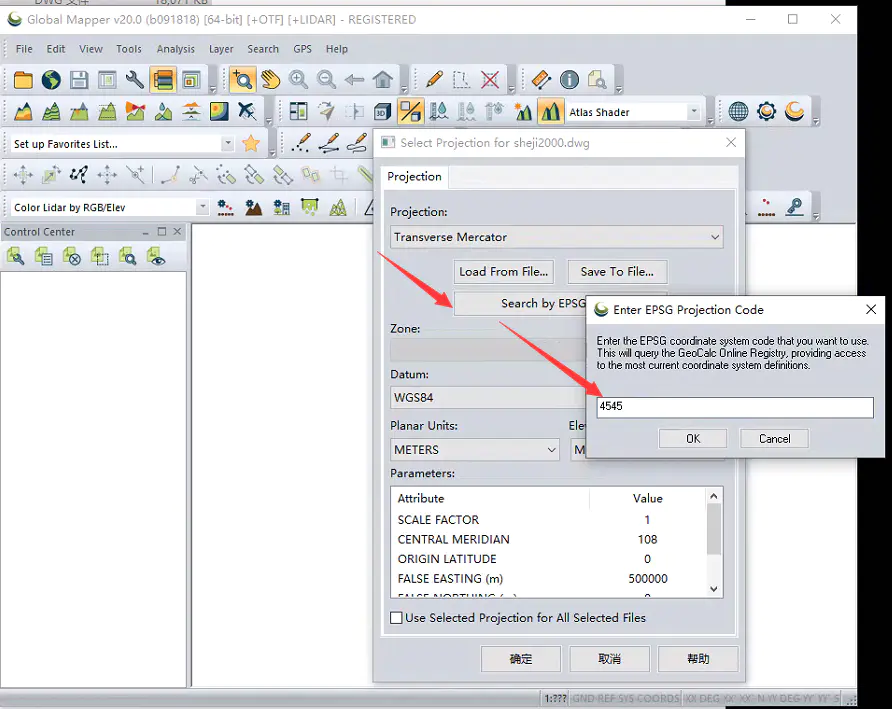Viewport: 892px width, 709px height.
Task: Click the EPSG code input field
Action: [x=735, y=407]
